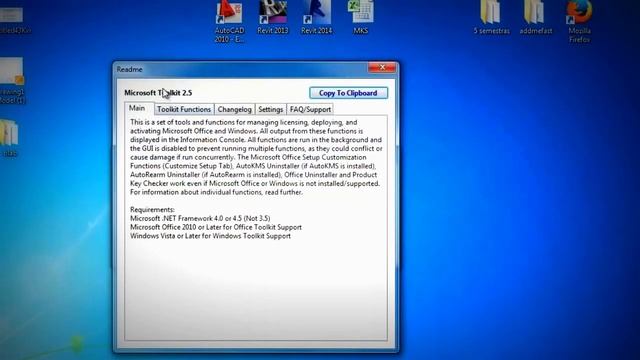This screenshot has width=640, height=360.
Task: Click the 'Requirements:' line in the readme
Action: click(152, 209)
